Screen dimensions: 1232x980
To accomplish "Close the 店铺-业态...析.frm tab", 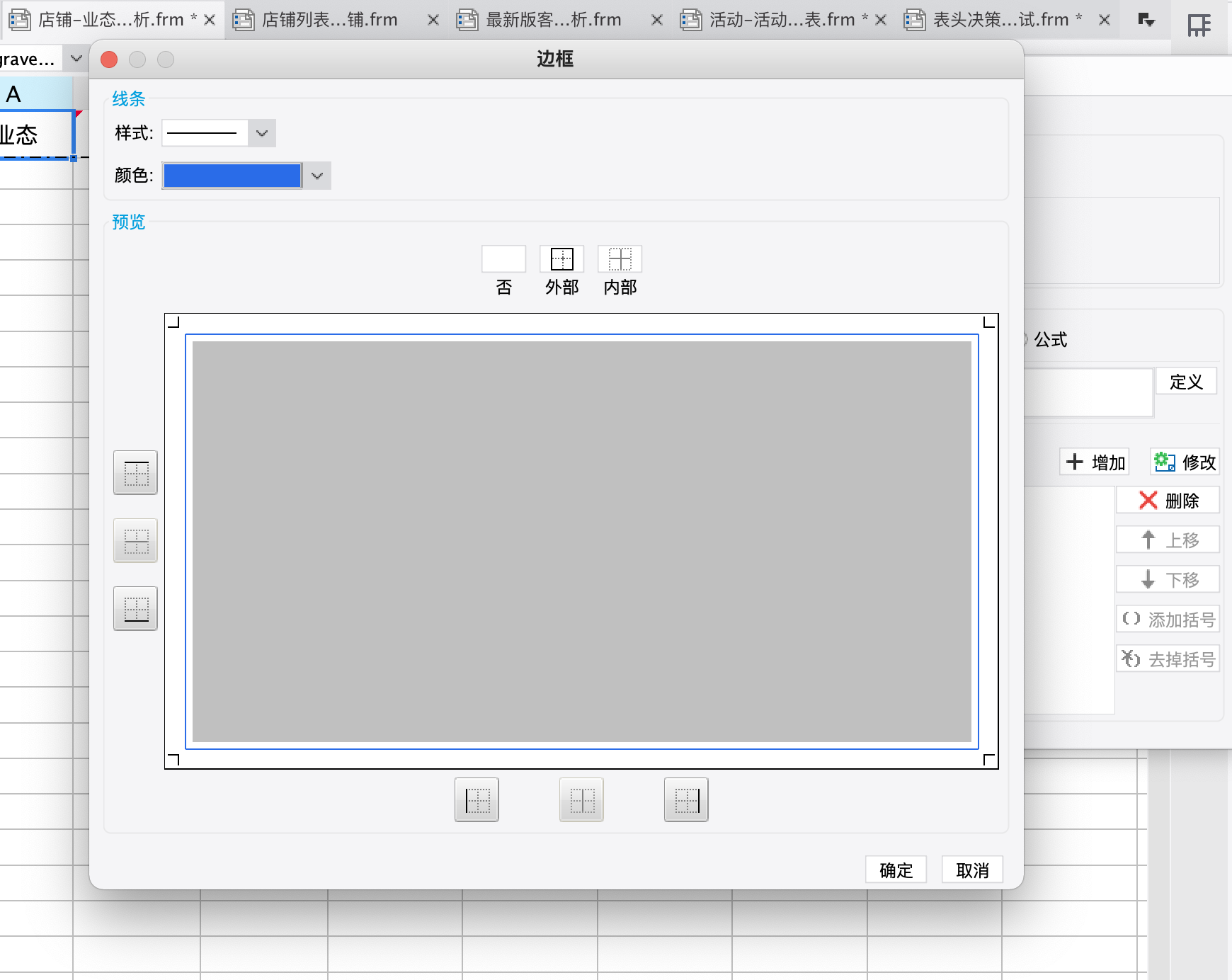I will [x=210, y=20].
